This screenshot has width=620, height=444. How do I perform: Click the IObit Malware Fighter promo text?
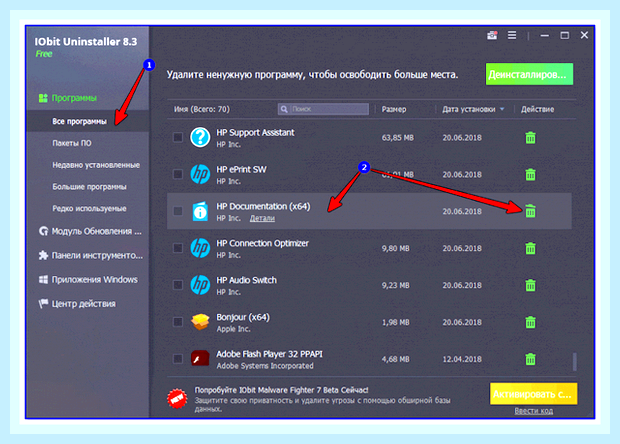(282, 390)
